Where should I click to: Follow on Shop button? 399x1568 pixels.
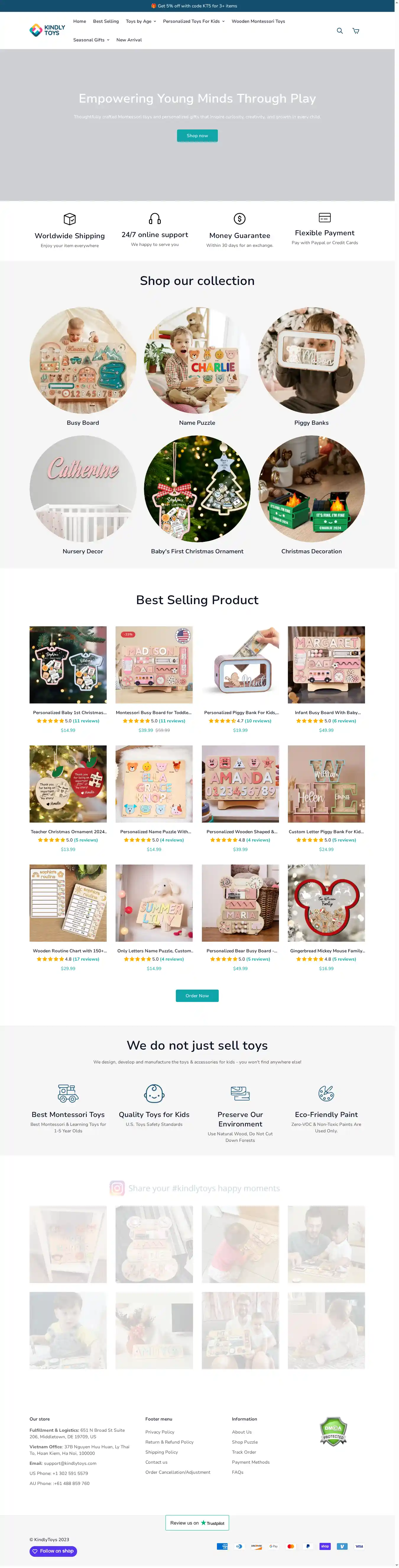(x=53, y=1551)
